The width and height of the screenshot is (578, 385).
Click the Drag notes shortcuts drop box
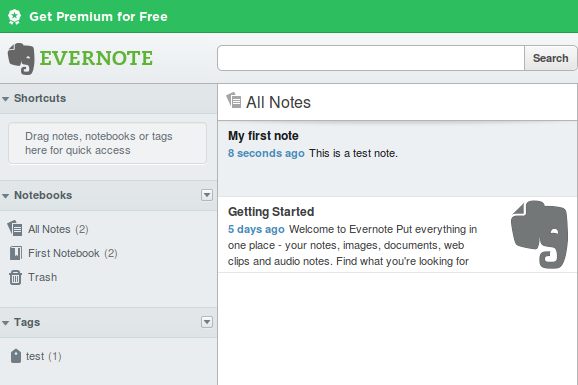pos(107,143)
